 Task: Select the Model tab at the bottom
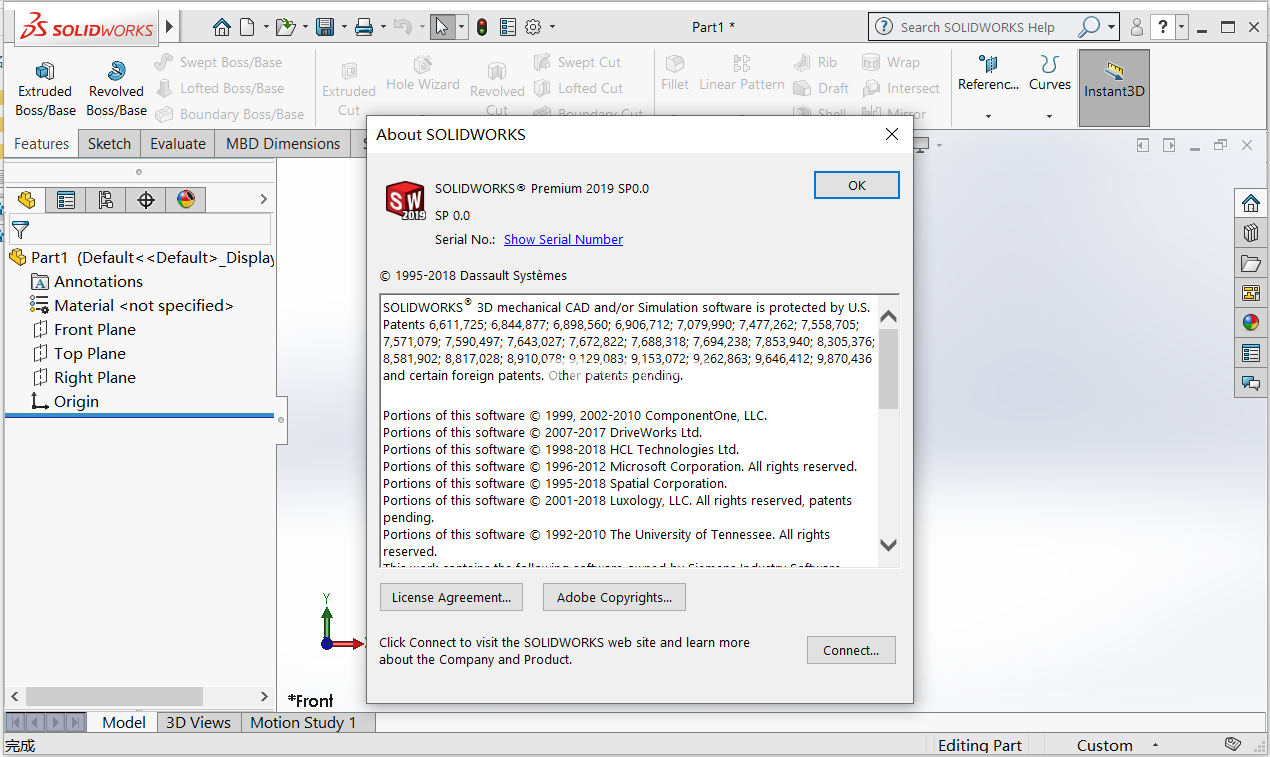coord(124,722)
